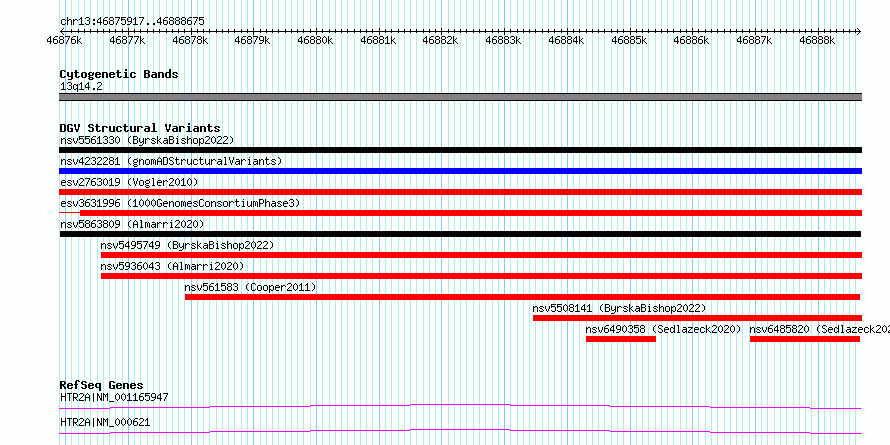The image size is (890, 445).
Task: Click the 46881k ruler tick label
Action: point(378,40)
